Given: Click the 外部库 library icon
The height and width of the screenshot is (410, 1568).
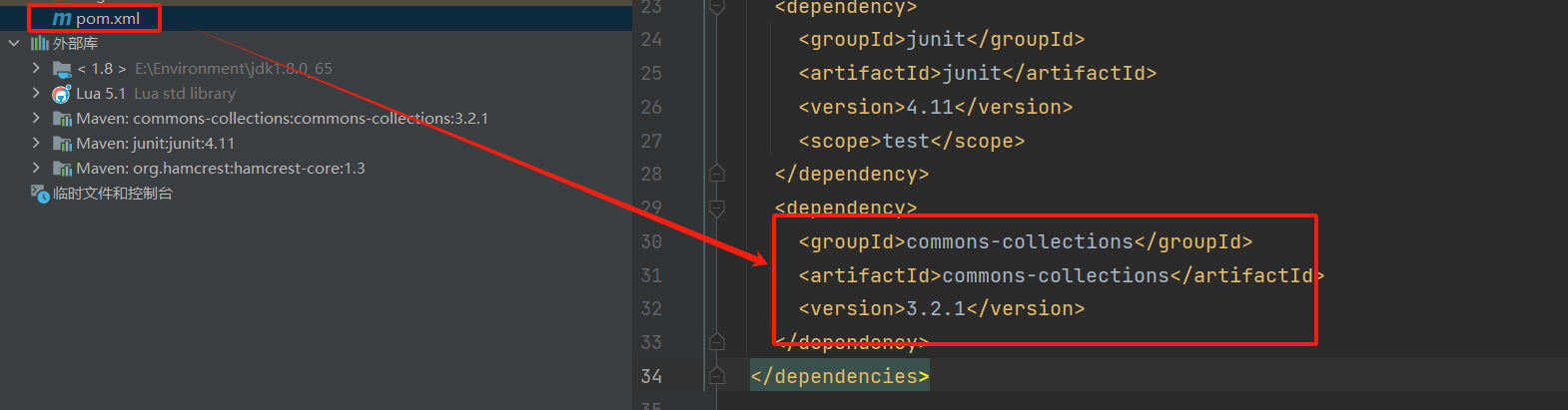Looking at the screenshot, I should click(x=40, y=44).
